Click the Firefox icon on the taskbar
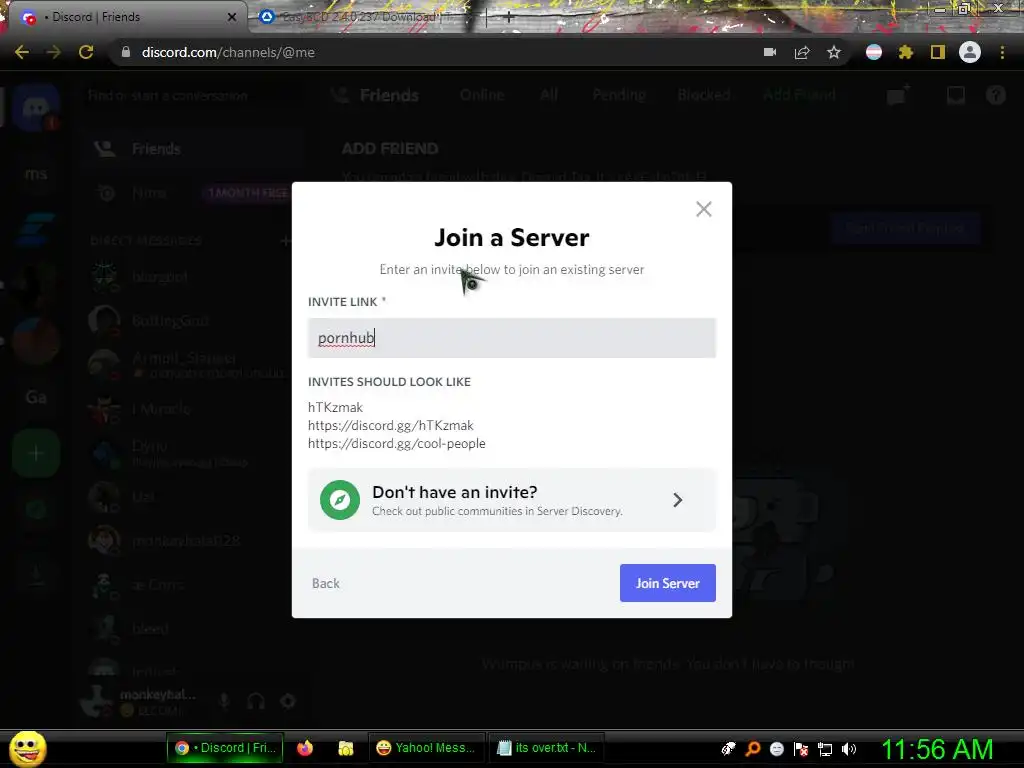Viewport: 1024px width, 768px height. click(304, 748)
